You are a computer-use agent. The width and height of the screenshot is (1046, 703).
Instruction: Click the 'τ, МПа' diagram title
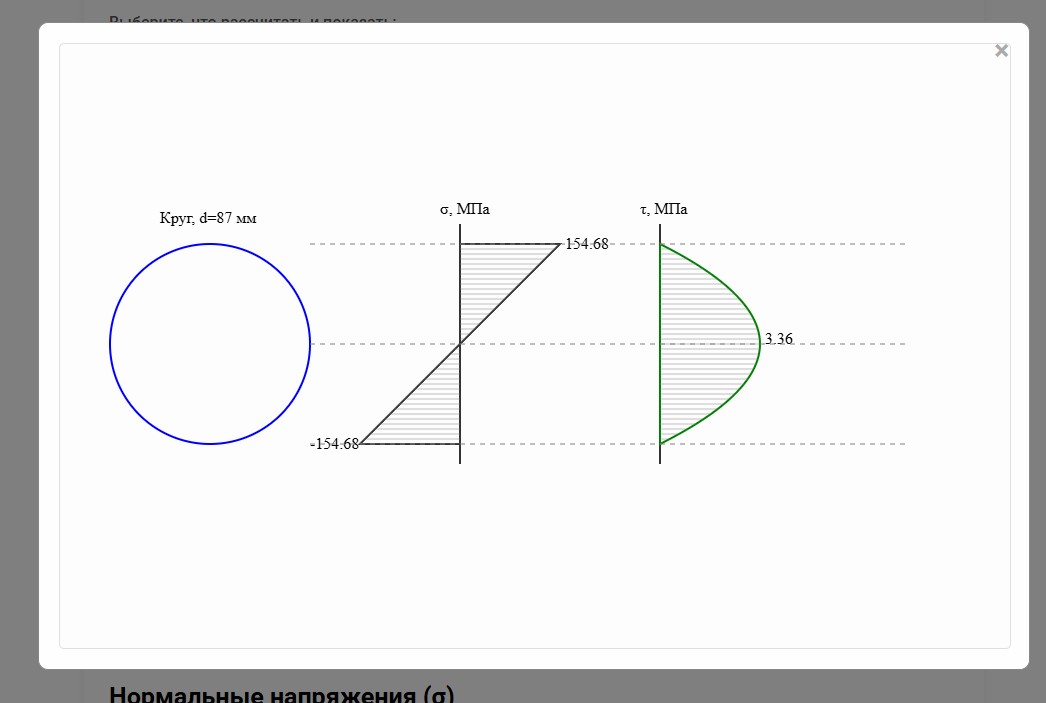[664, 209]
